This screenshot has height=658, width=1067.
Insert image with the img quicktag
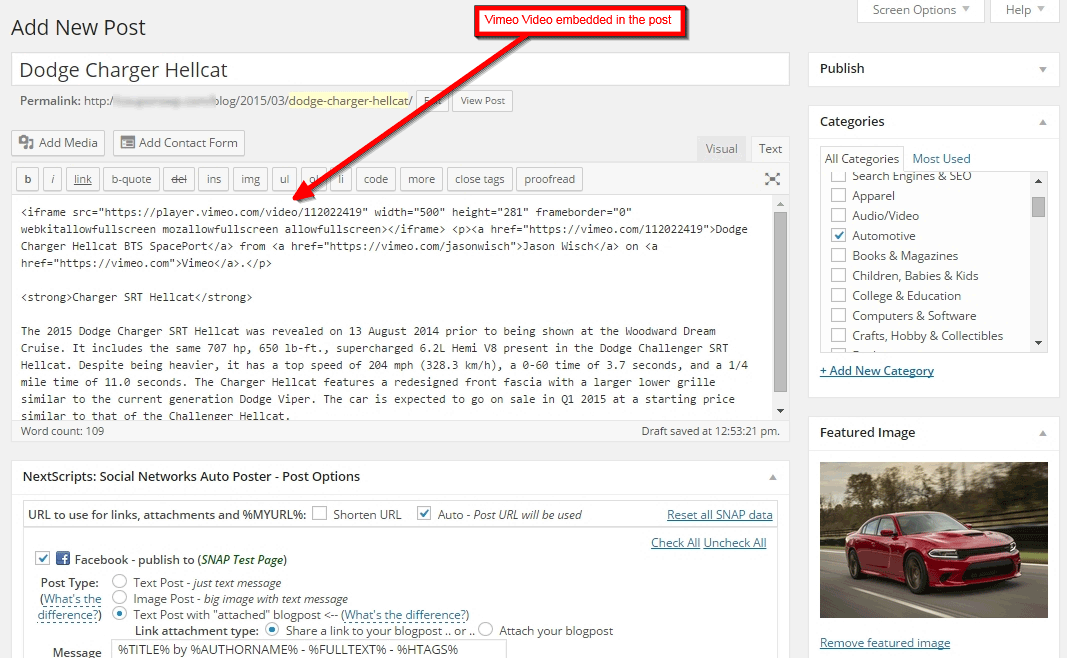click(x=250, y=179)
